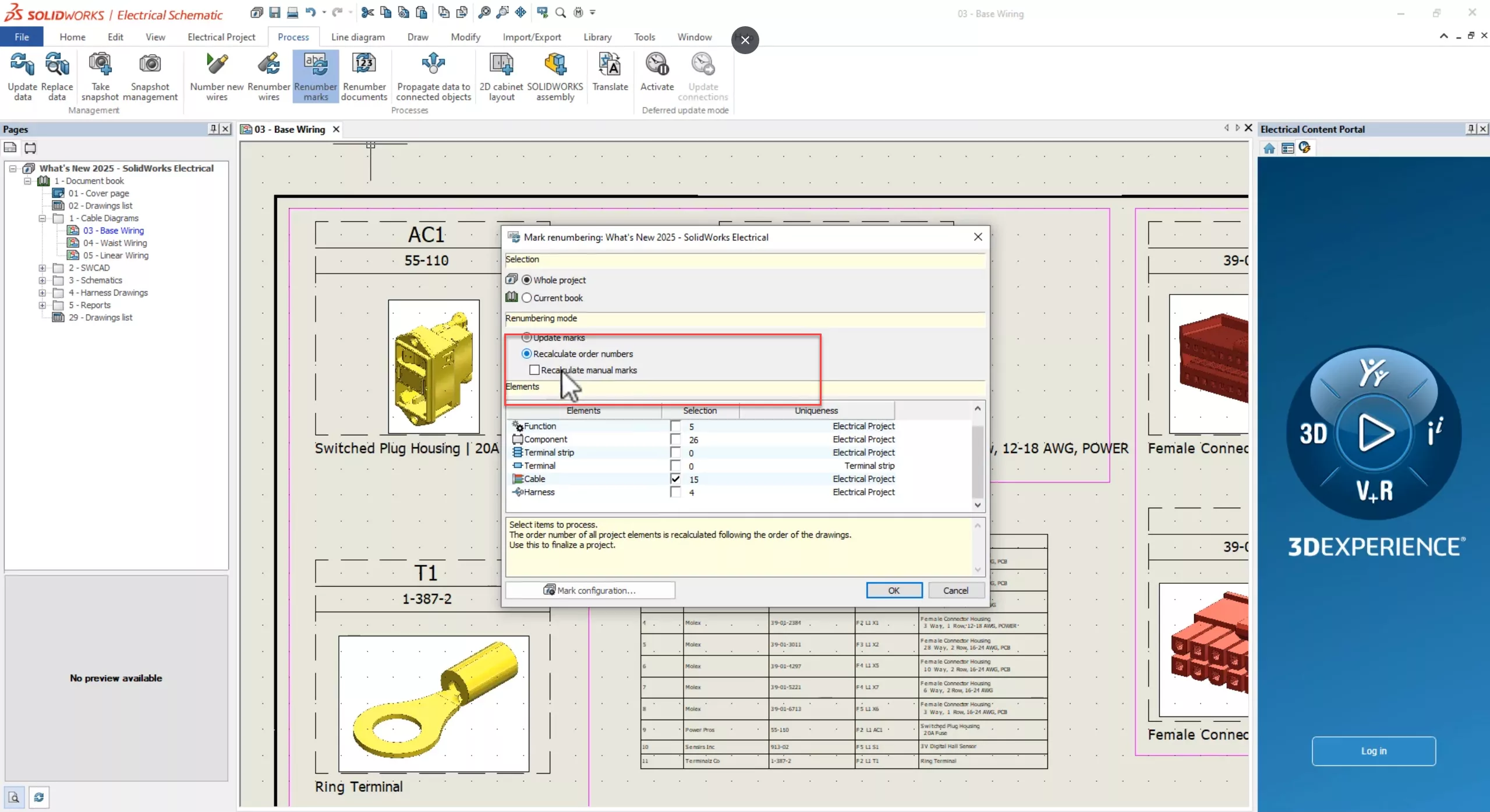
Task: Check the Component element checkbox
Action: click(x=675, y=439)
